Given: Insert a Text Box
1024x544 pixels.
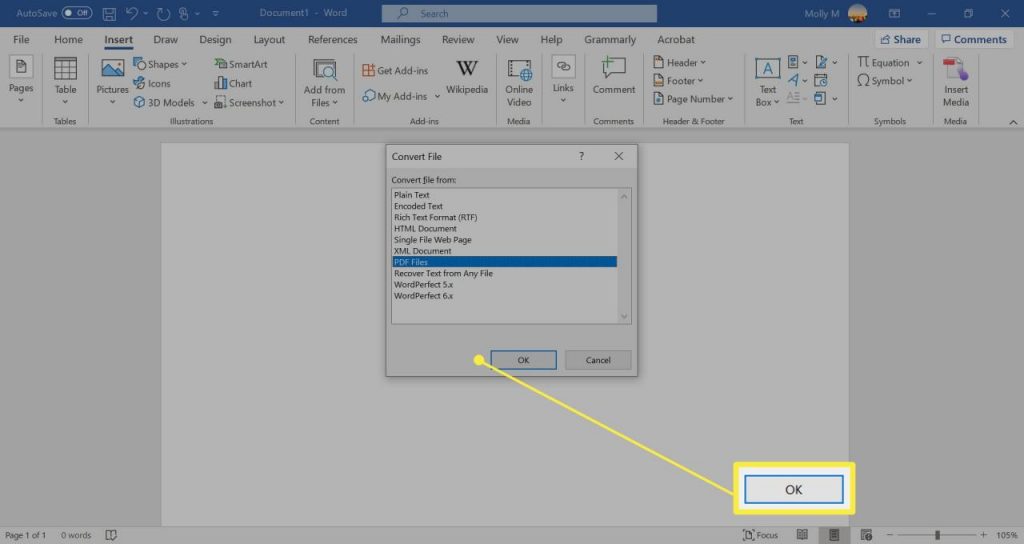Looking at the screenshot, I should [767, 82].
